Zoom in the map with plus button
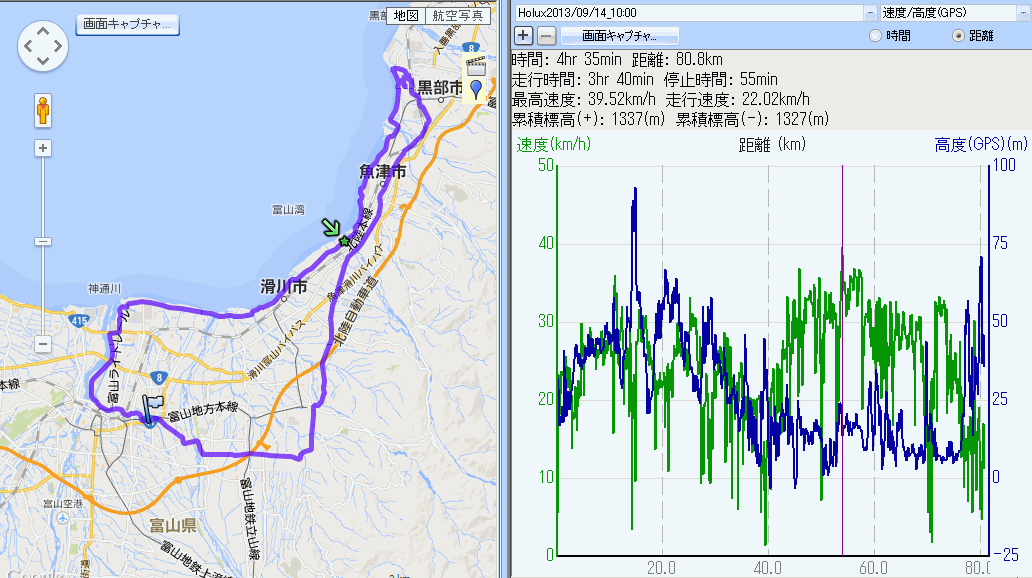The image size is (1032, 578). click(x=43, y=148)
